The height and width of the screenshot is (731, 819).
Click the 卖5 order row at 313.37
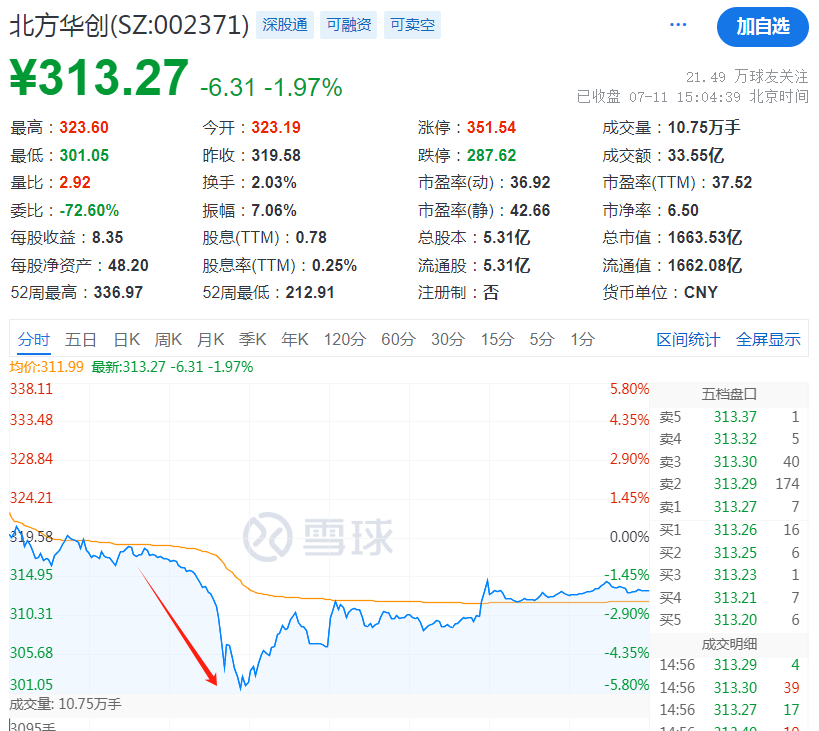click(729, 417)
